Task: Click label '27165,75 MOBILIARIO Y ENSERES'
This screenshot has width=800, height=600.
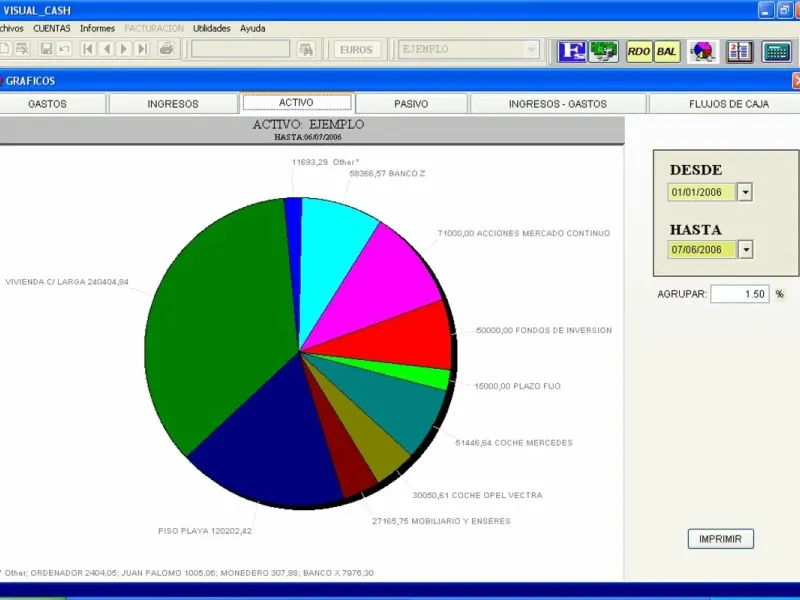Action: pyautogui.click(x=441, y=521)
